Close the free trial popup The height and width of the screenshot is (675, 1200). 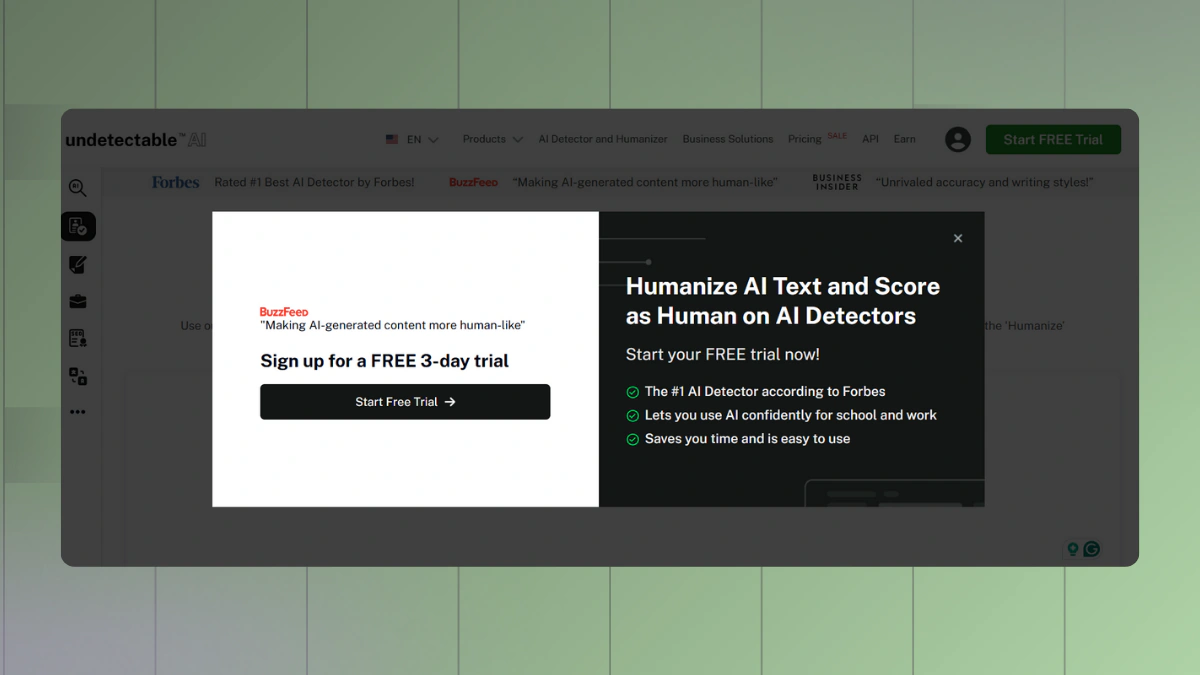point(958,238)
